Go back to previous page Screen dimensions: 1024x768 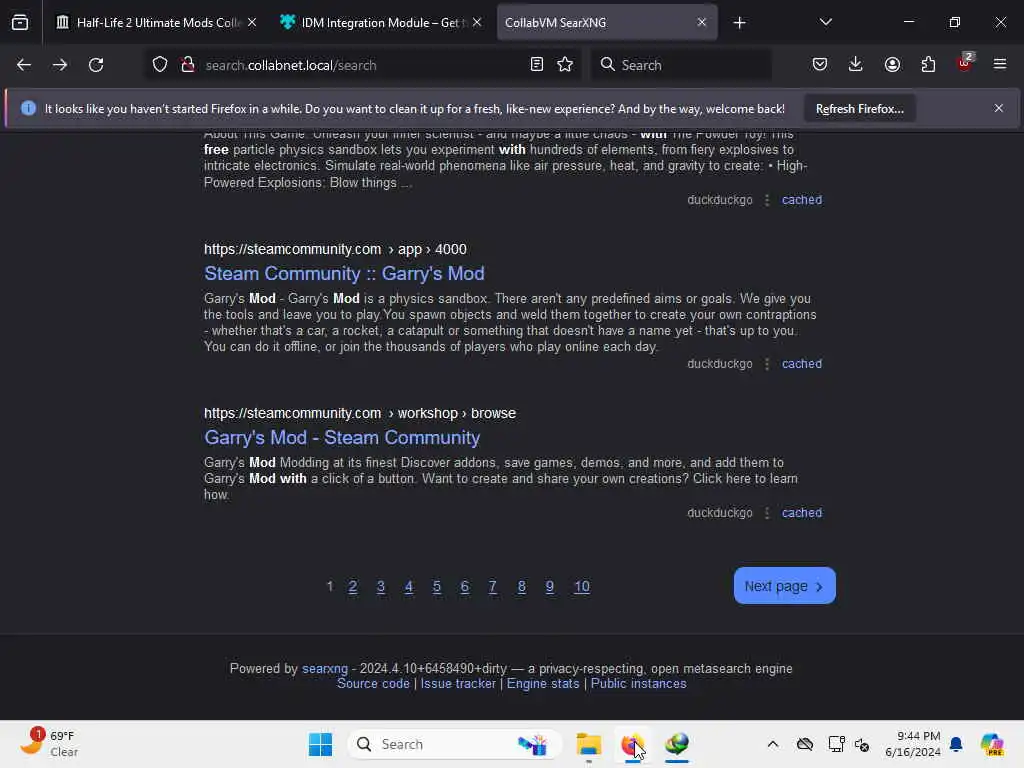(x=24, y=65)
